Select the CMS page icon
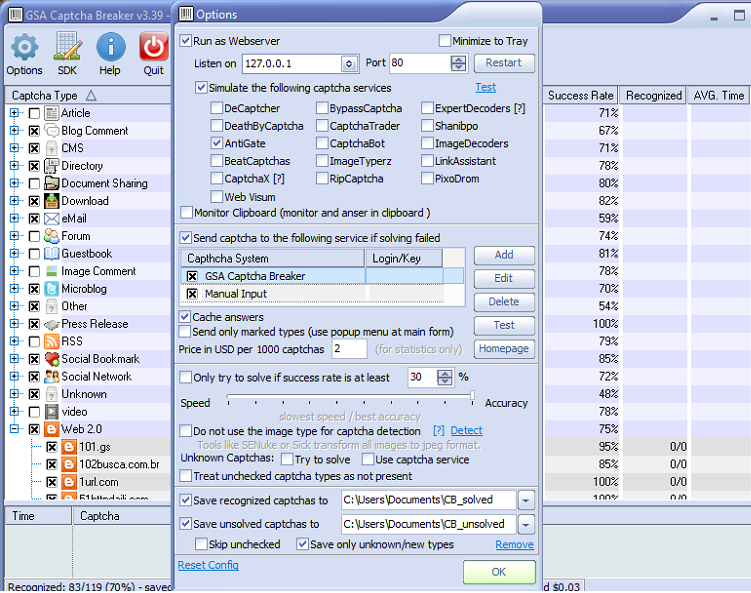Screen dimensions: 751x593 pyautogui.click(x=51, y=148)
